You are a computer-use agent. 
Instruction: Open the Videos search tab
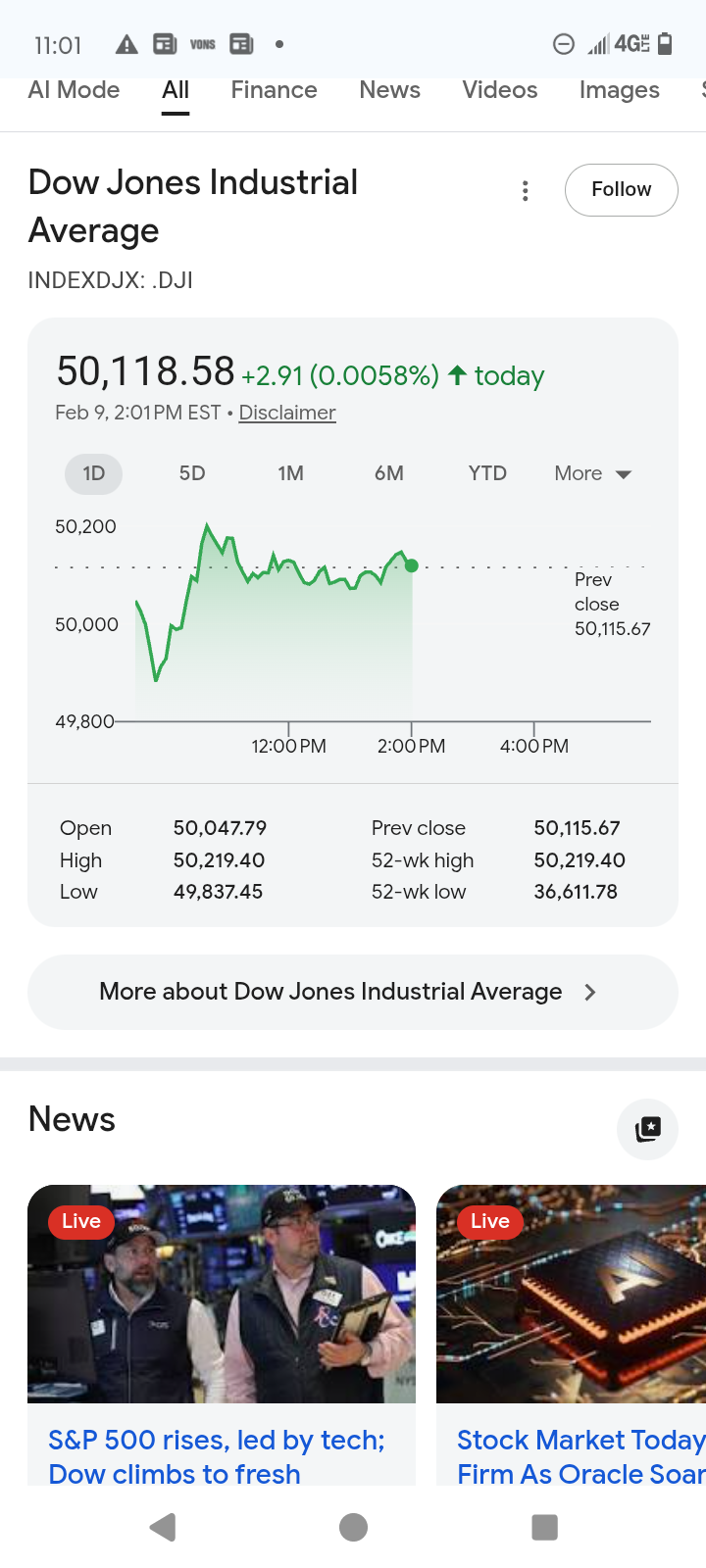(500, 90)
